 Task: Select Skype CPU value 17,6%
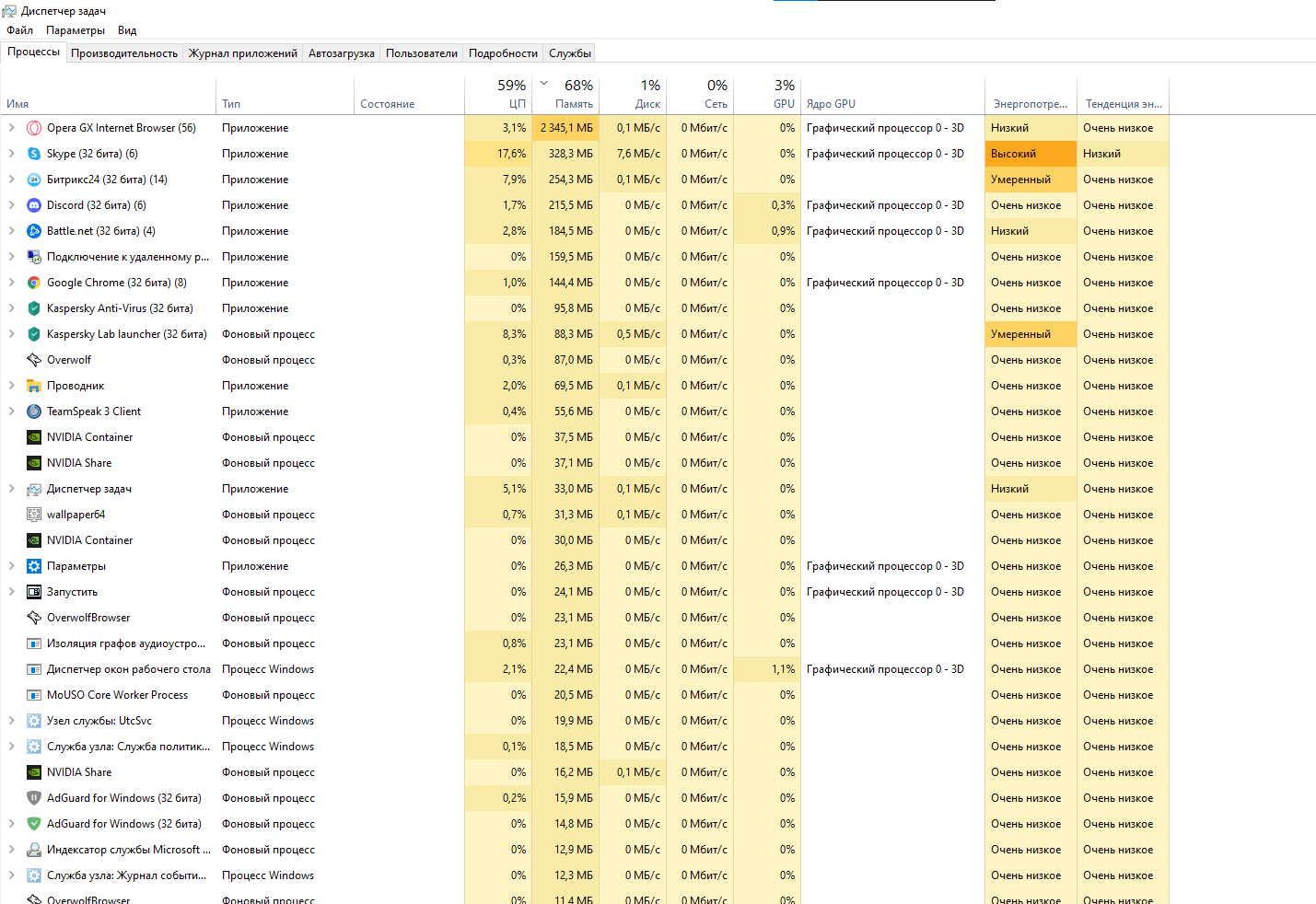coord(498,154)
